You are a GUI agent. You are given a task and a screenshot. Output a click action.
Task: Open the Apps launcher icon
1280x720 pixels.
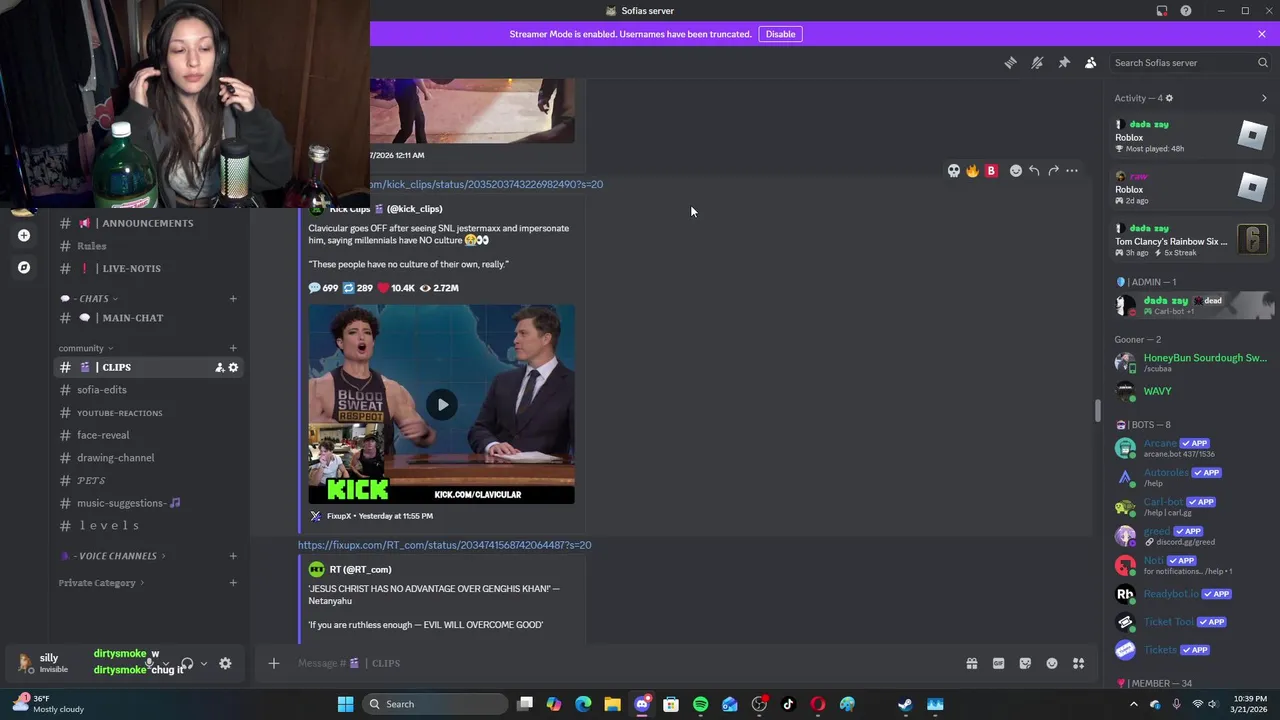coord(1079,663)
